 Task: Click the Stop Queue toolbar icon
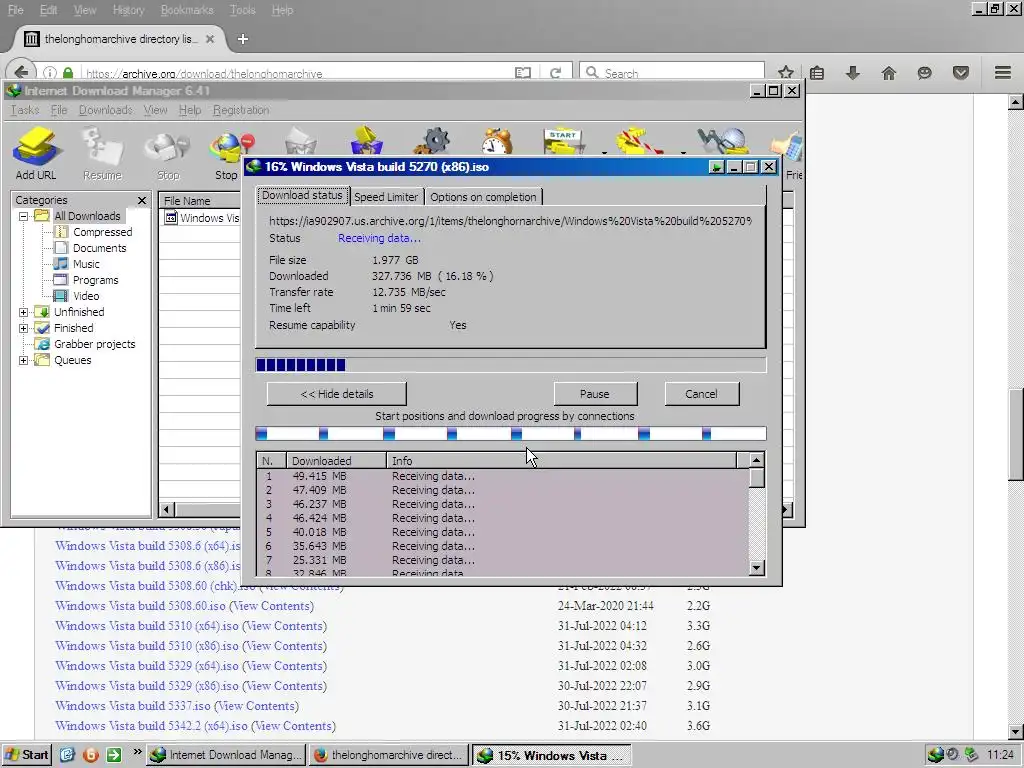(x=639, y=140)
